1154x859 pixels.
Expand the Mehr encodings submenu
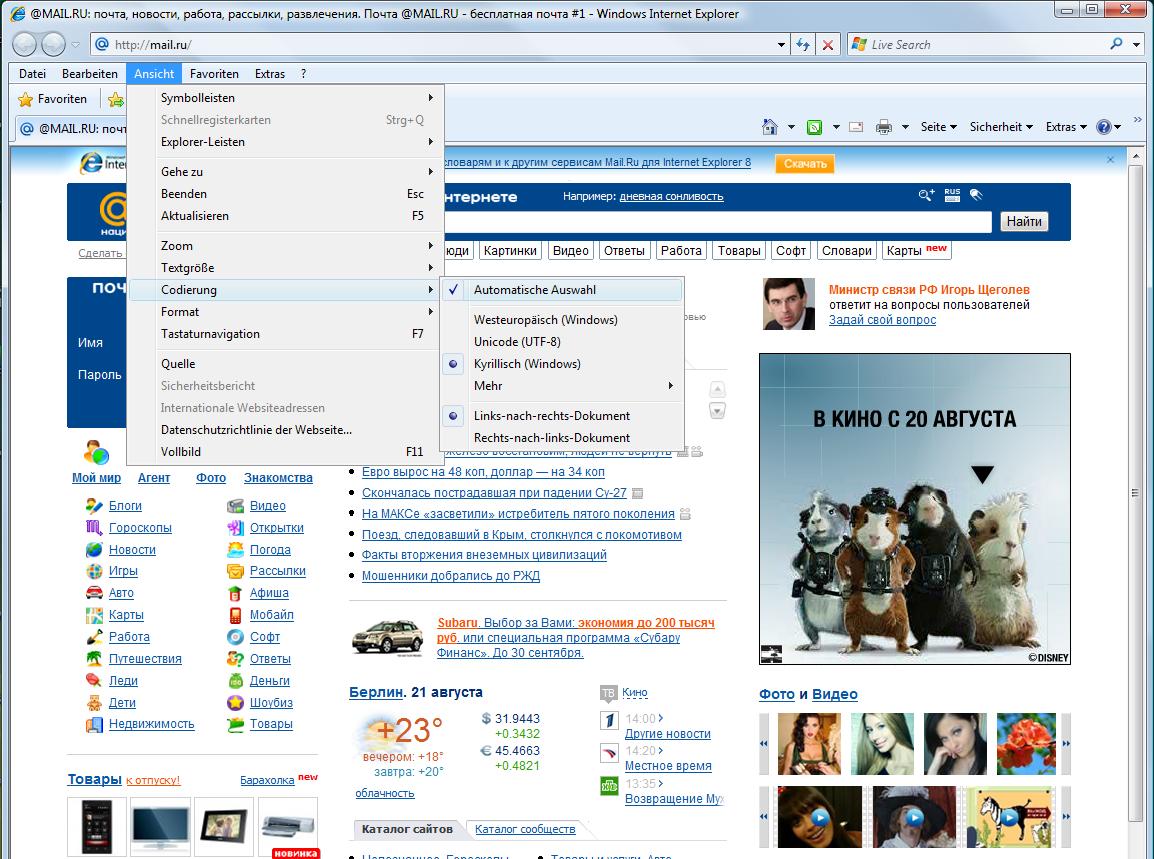562,386
